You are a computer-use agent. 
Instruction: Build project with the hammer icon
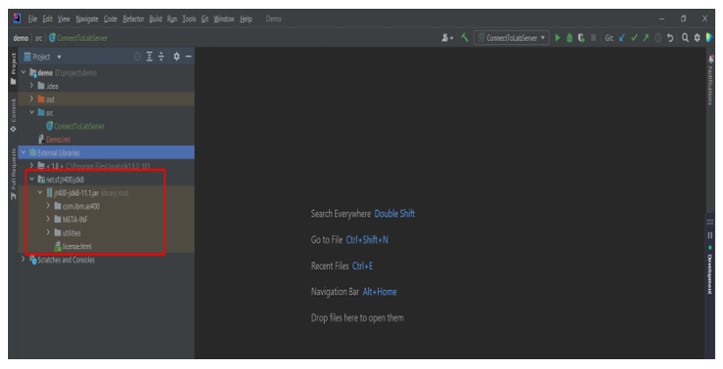pyautogui.click(x=465, y=38)
